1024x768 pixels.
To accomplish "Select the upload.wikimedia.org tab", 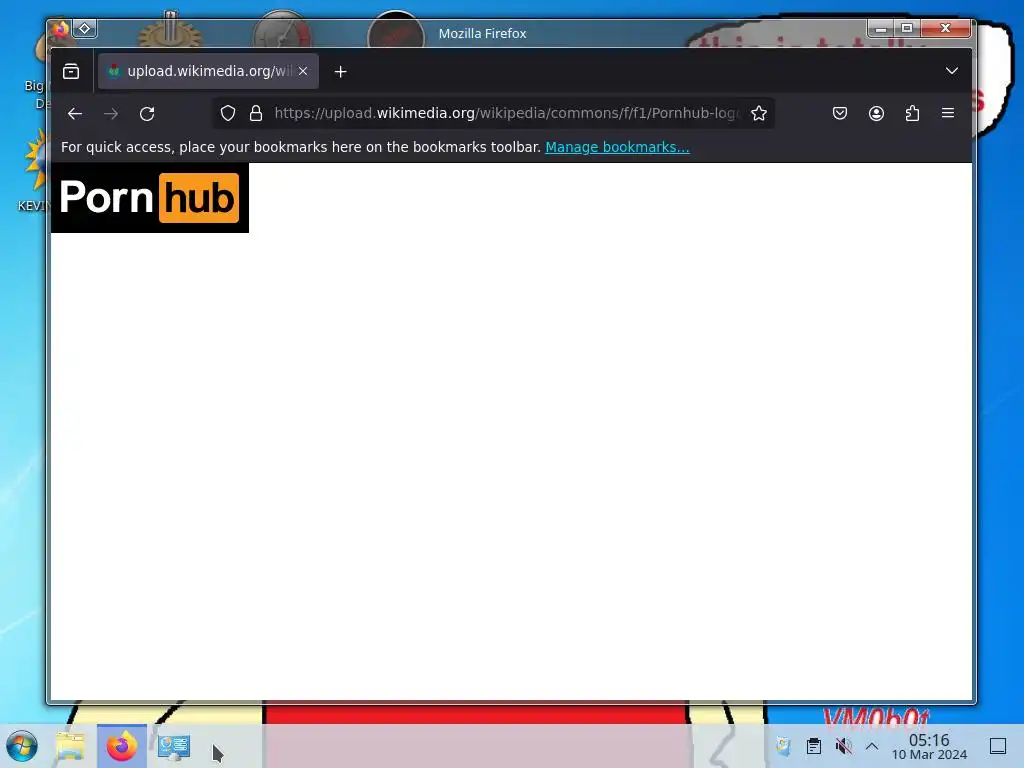I will click(208, 71).
